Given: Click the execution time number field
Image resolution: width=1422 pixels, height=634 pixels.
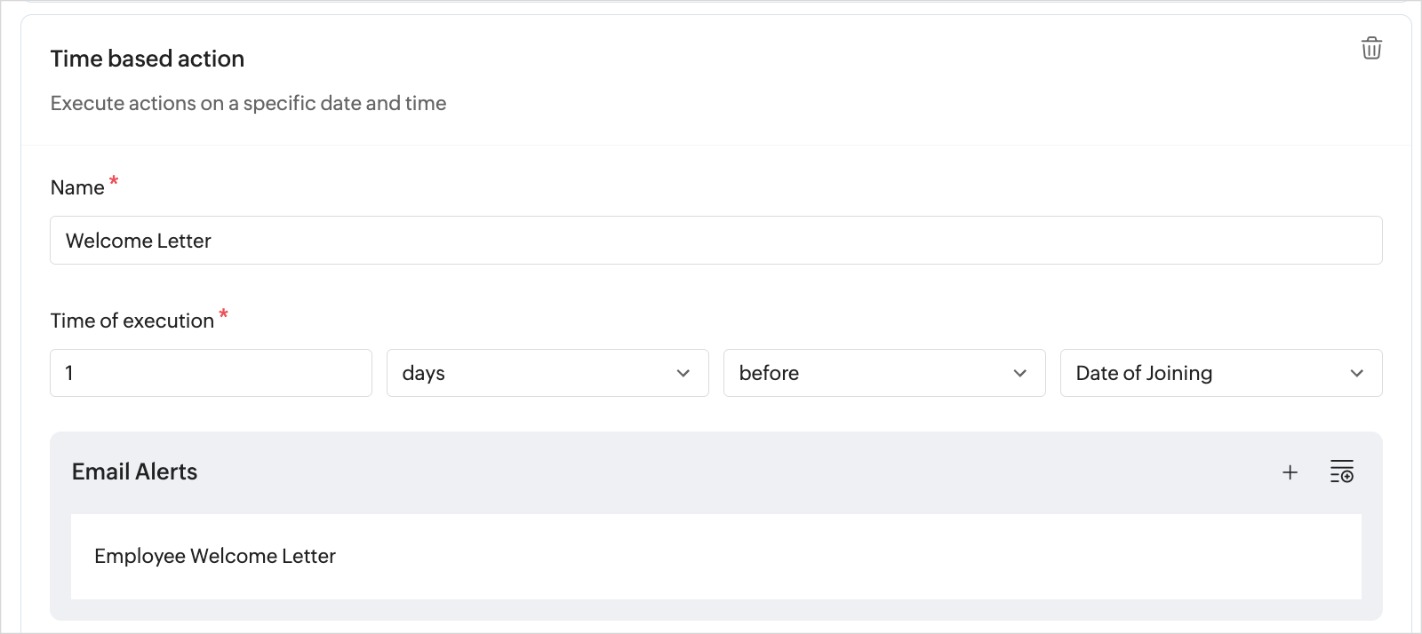Looking at the screenshot, I should (210, 373).
